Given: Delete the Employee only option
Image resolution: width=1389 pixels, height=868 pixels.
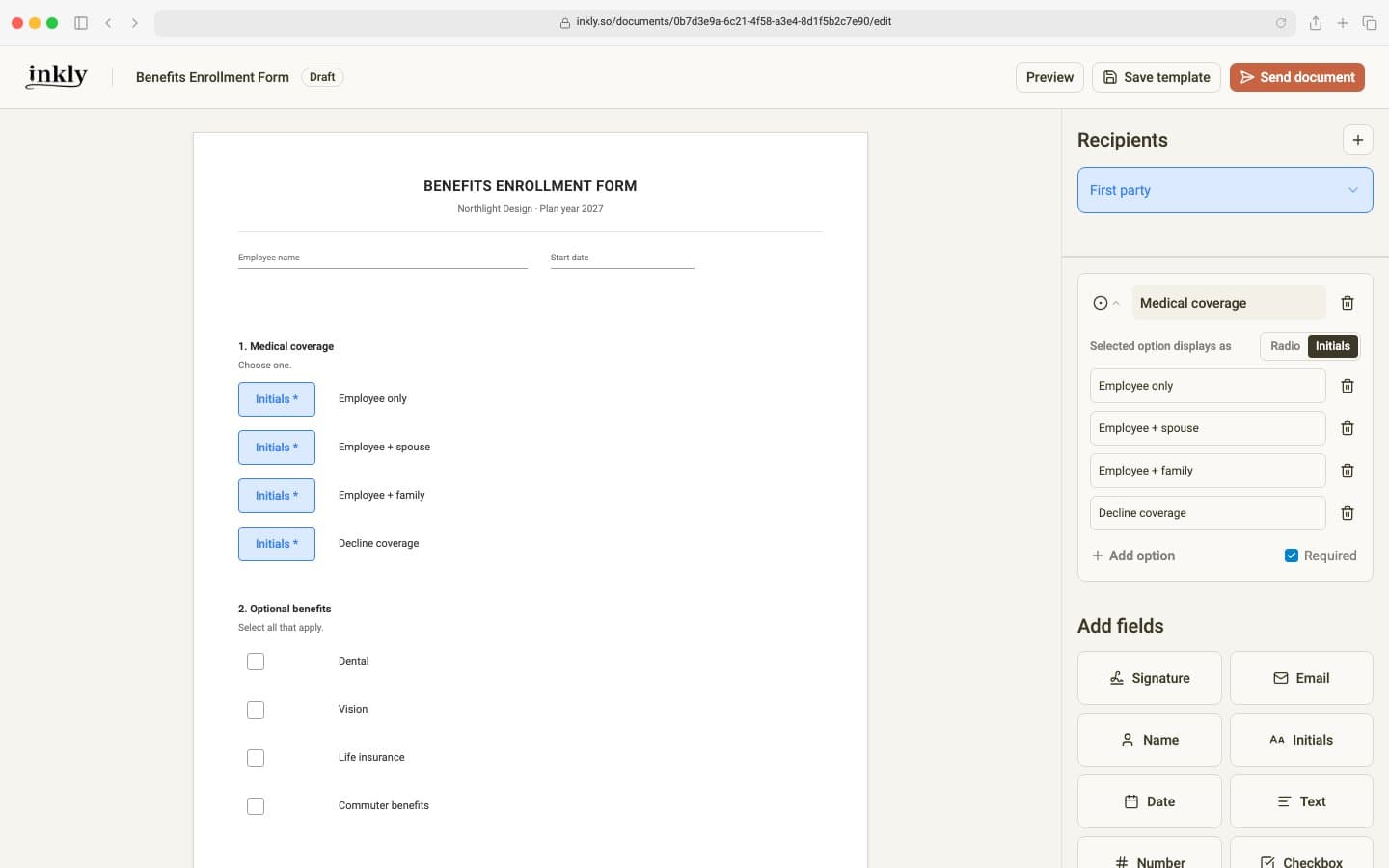Looking at the screenshot, I should [1348, 386].
